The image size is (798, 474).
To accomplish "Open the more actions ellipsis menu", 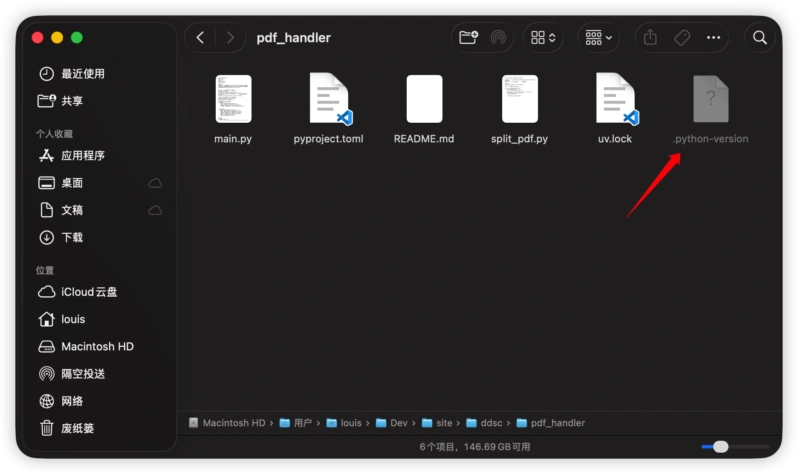I will pyautogui.click(x=714, y=37).
